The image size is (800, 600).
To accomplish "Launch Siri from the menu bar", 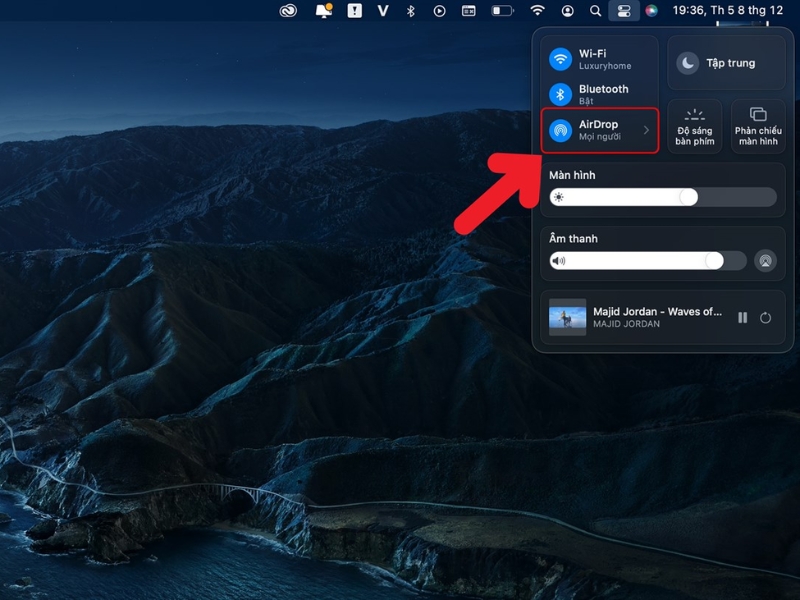I will point(652,11).
